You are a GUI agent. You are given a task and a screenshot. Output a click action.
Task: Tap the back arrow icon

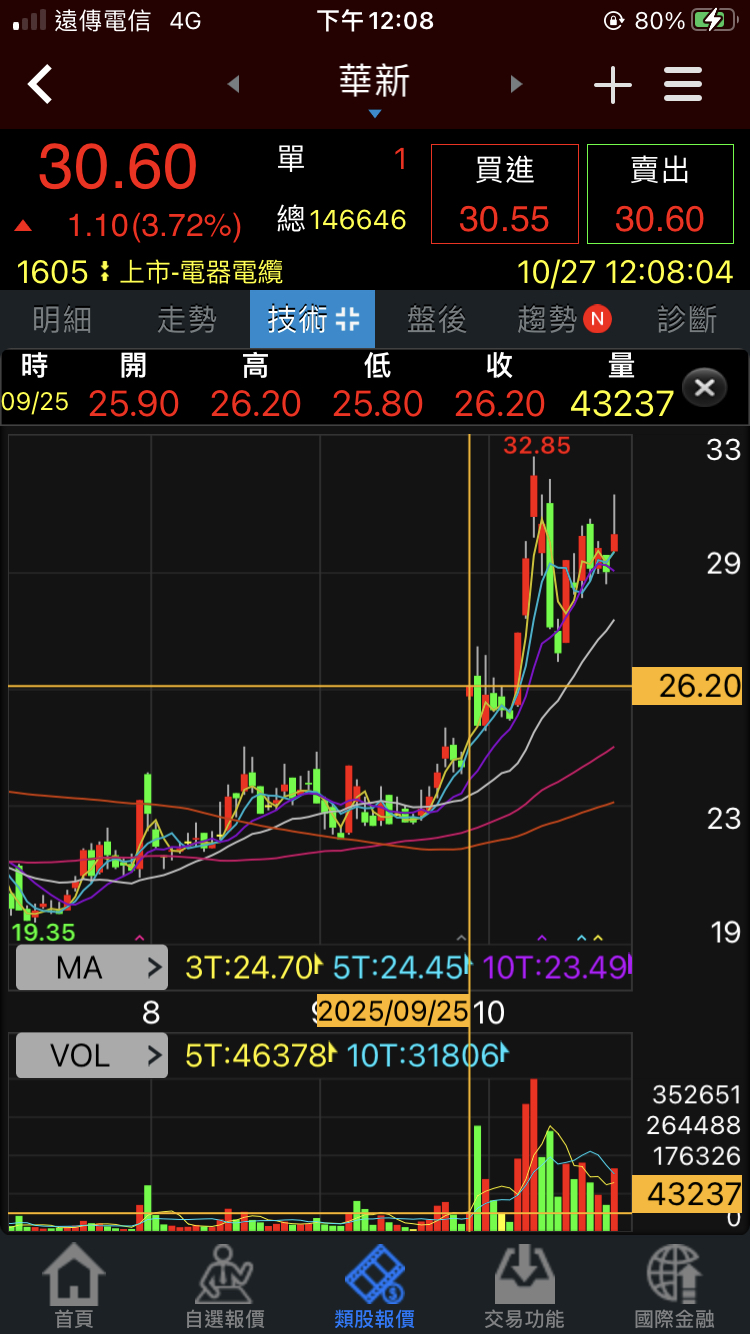click(40, 85)
